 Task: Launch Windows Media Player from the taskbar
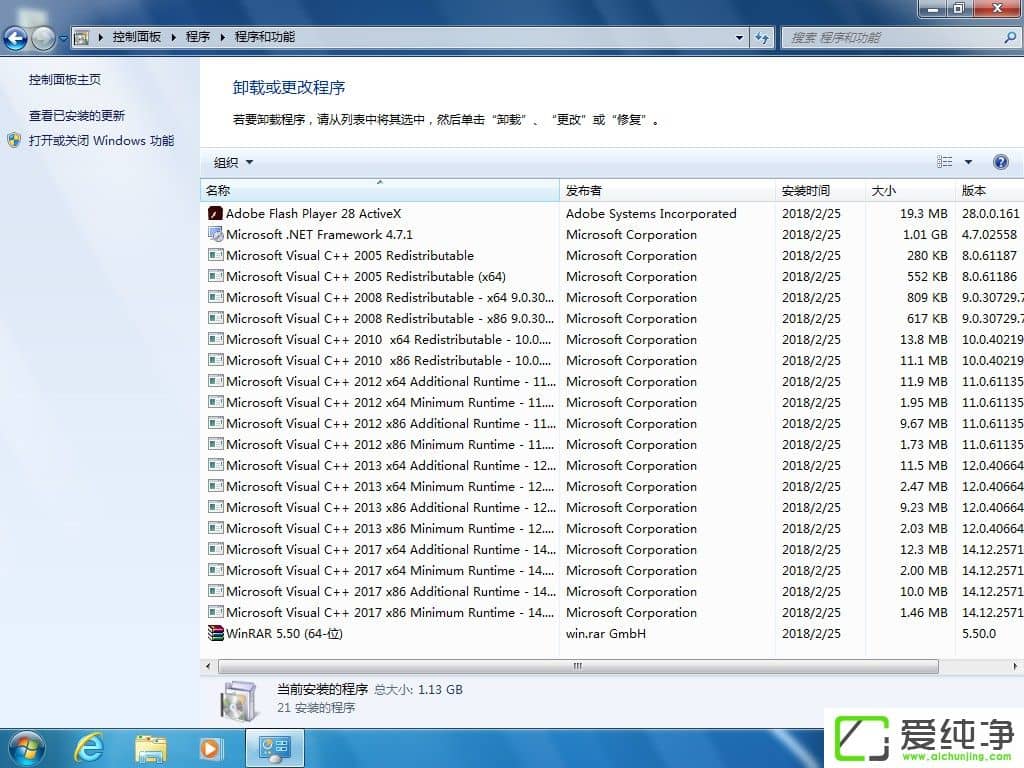[211, 747]
